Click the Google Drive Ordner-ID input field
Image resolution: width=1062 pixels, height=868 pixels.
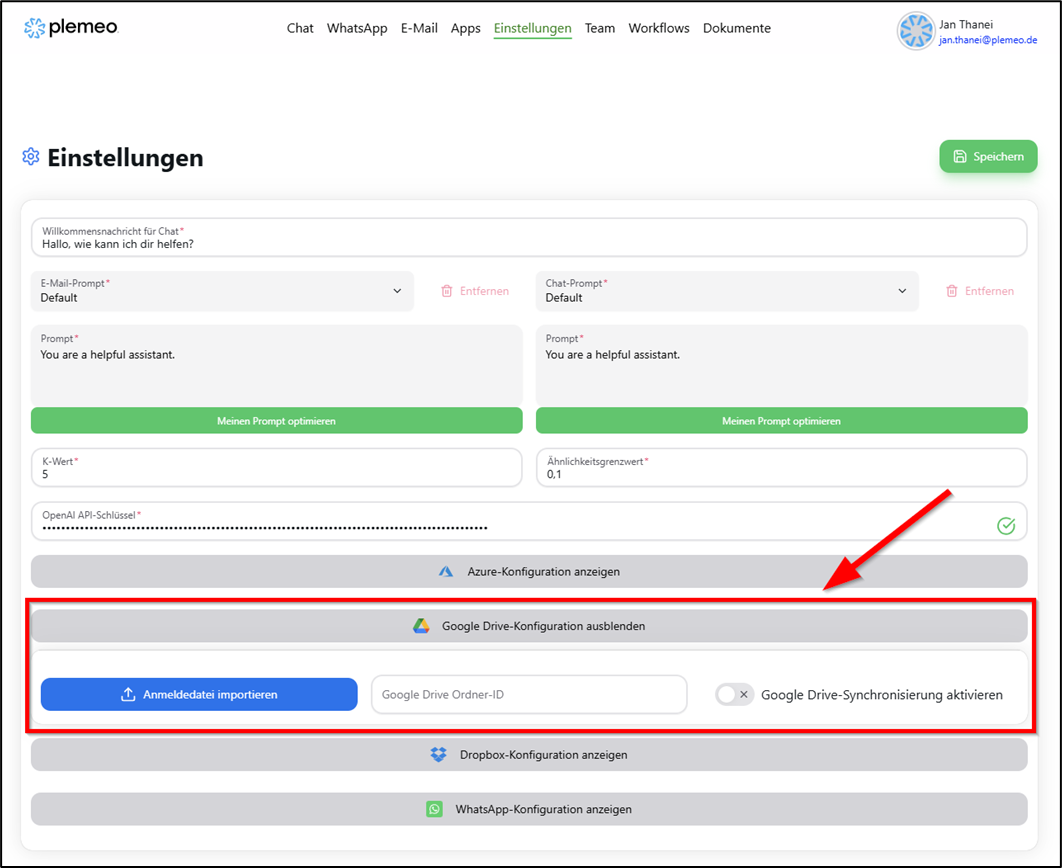coord(528,694)
